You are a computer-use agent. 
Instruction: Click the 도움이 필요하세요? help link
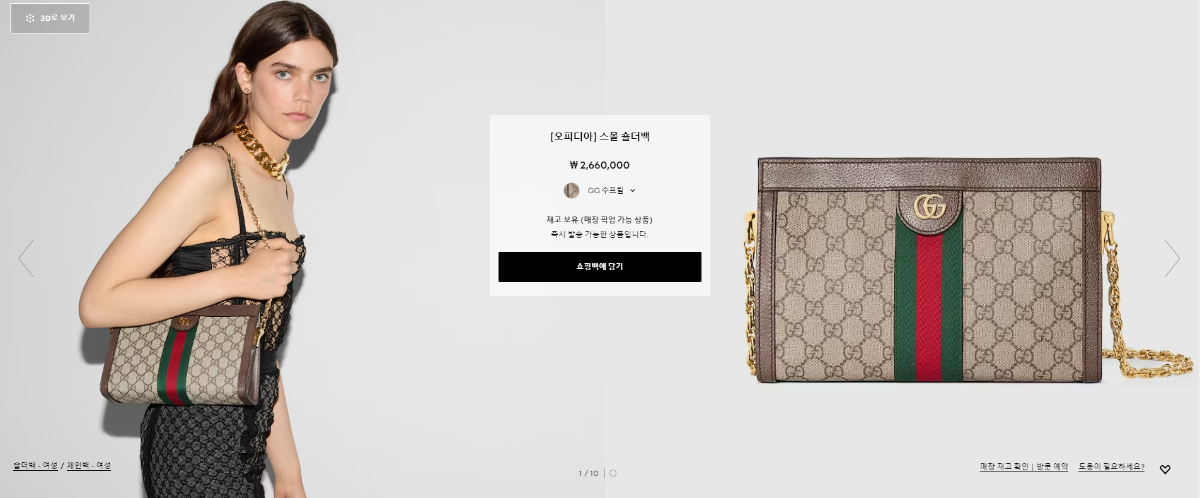[1114, 467]
